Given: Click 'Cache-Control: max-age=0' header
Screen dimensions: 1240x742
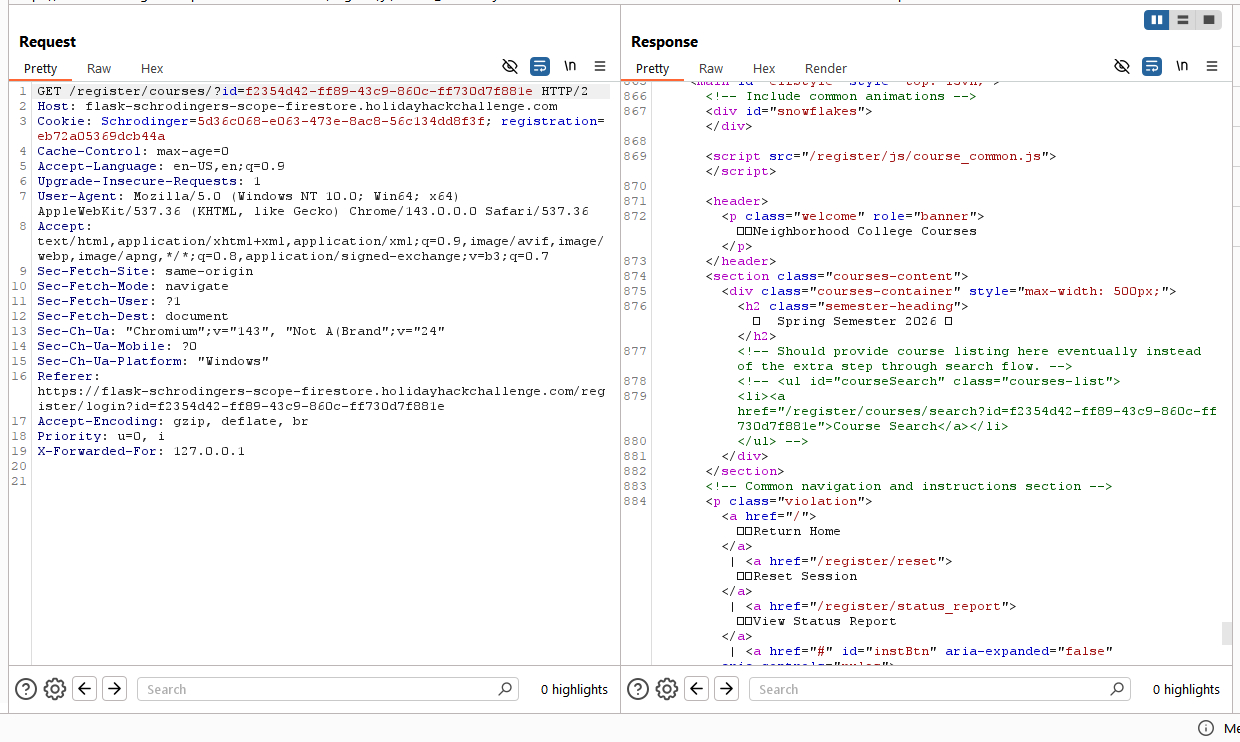Looking at the screenshot, I should coord(133,151).
